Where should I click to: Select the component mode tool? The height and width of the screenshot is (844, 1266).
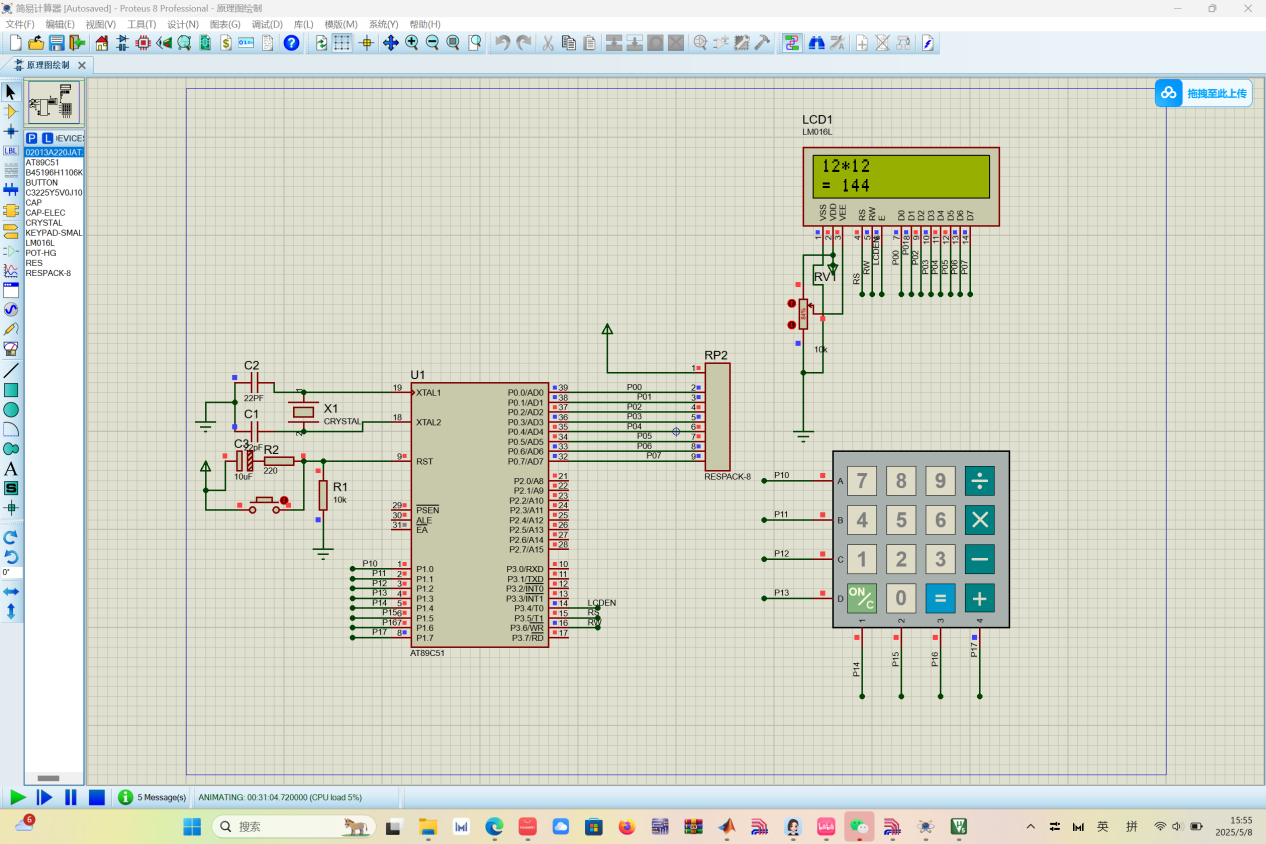11,111
